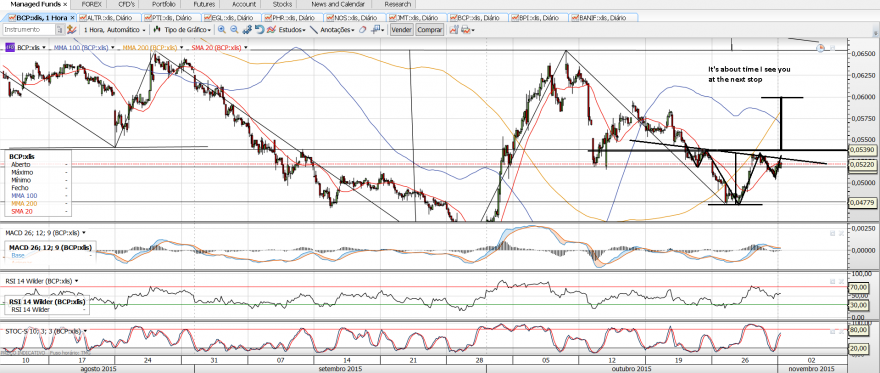Open the 1 Hora, Automático interval dropdown
The image size is (880, 373).
click(114, 29)
